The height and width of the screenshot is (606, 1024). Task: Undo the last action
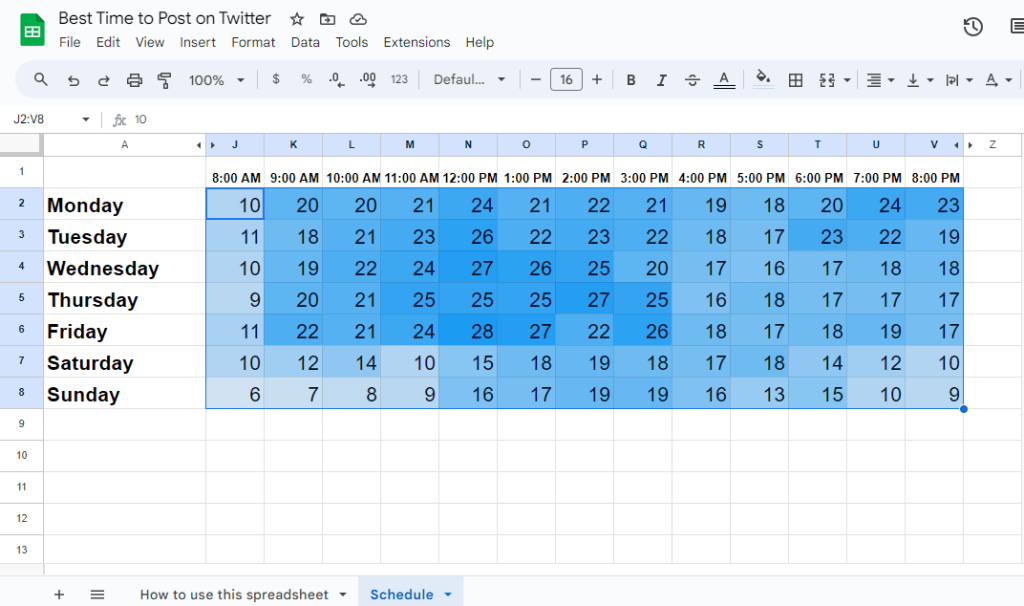tap(73, 80)
